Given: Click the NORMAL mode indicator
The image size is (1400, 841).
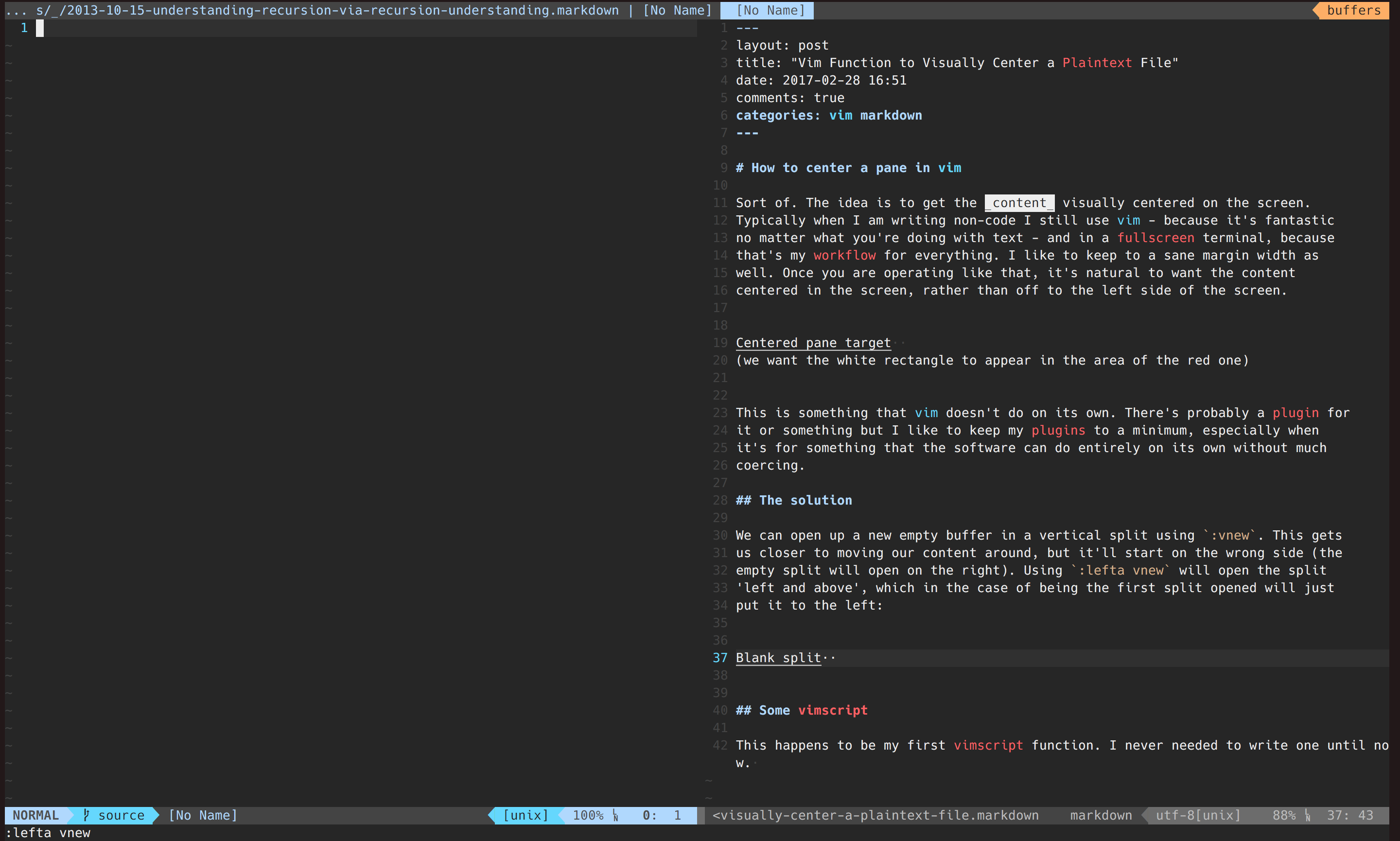Looking at the screenshot, I should point(35,815).
